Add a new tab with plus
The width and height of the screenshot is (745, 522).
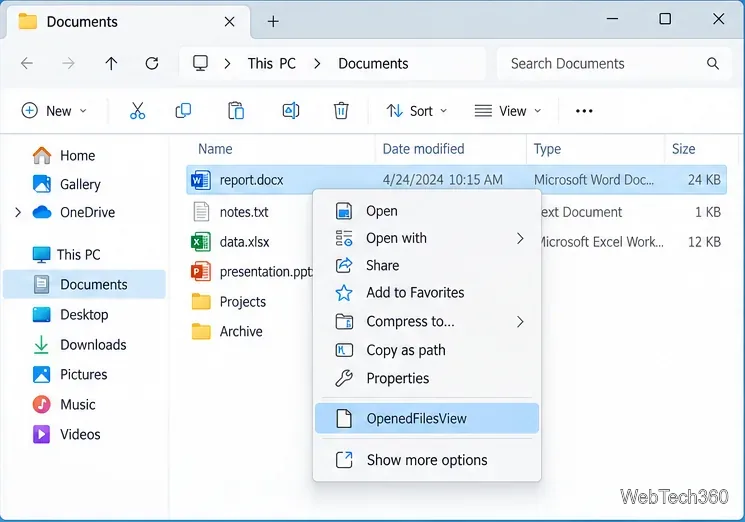point(273,21)
